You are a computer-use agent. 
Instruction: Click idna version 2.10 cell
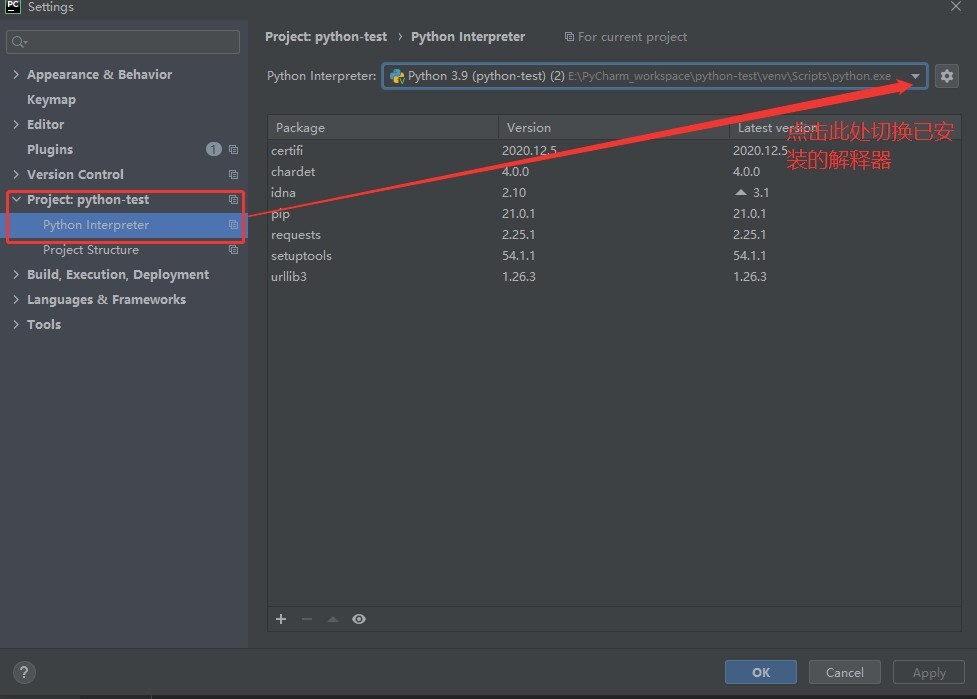pos(514,193)
